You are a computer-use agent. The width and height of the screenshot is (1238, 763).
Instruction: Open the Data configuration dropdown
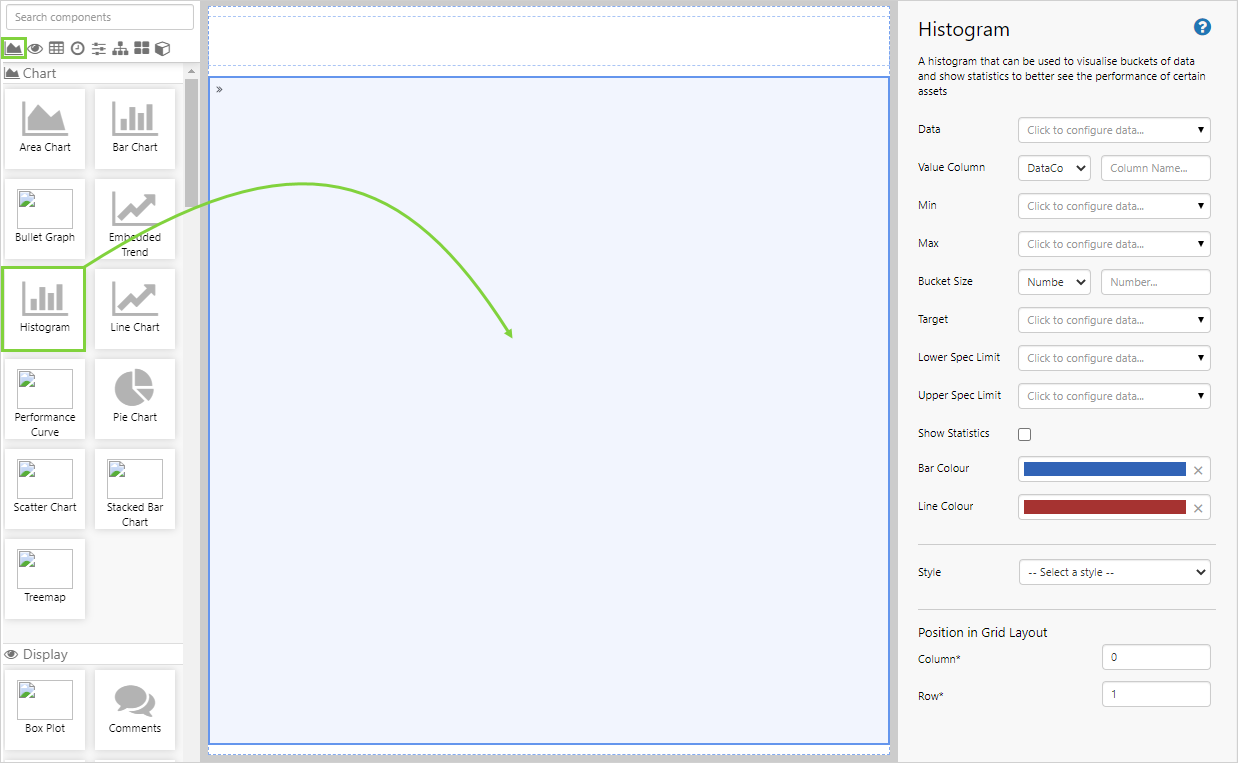pos(1114,130)
